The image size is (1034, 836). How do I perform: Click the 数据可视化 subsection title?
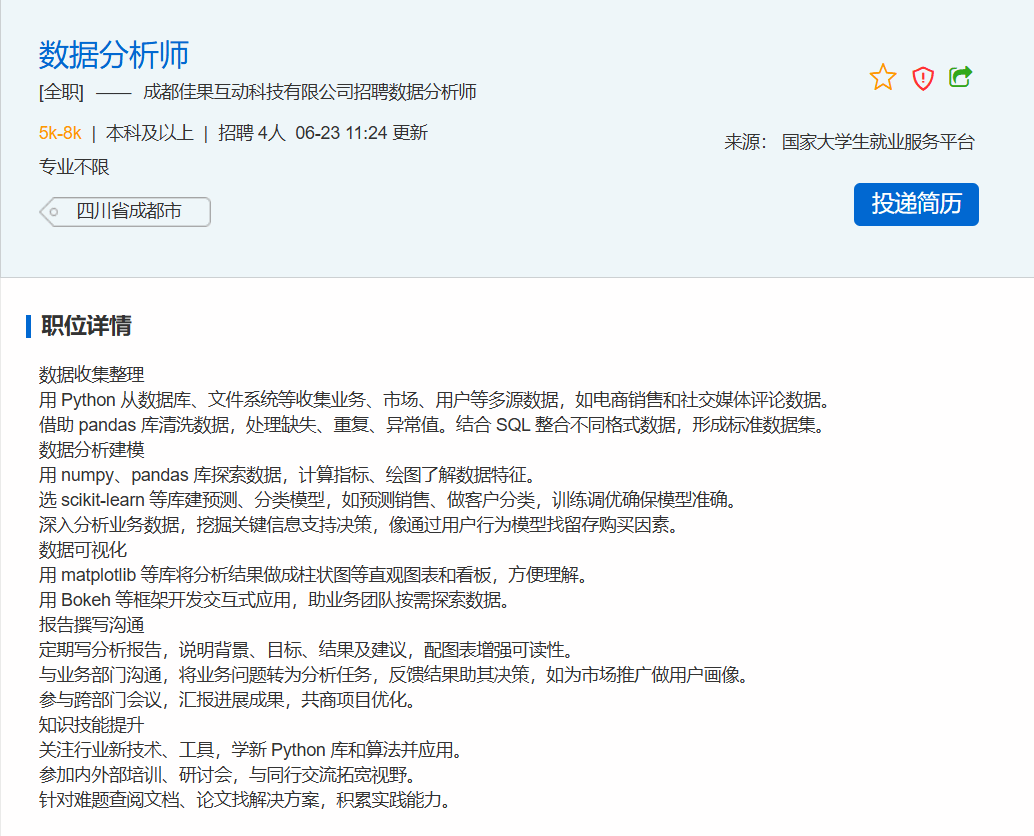tap(83, 550)
